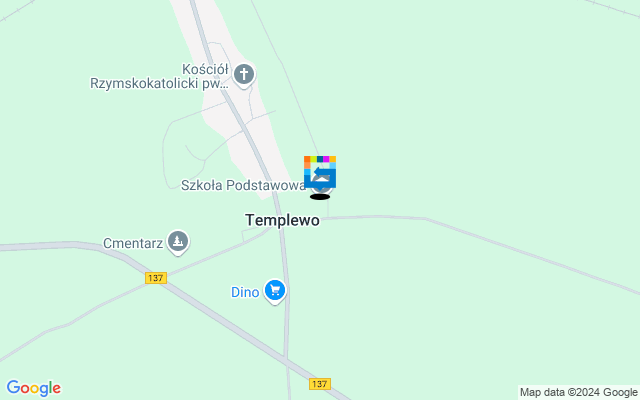Screen dimensions: 640x400
Task: Click the black oval shadow under the marker
Action: pyautogui.click(x=320, y=197)
